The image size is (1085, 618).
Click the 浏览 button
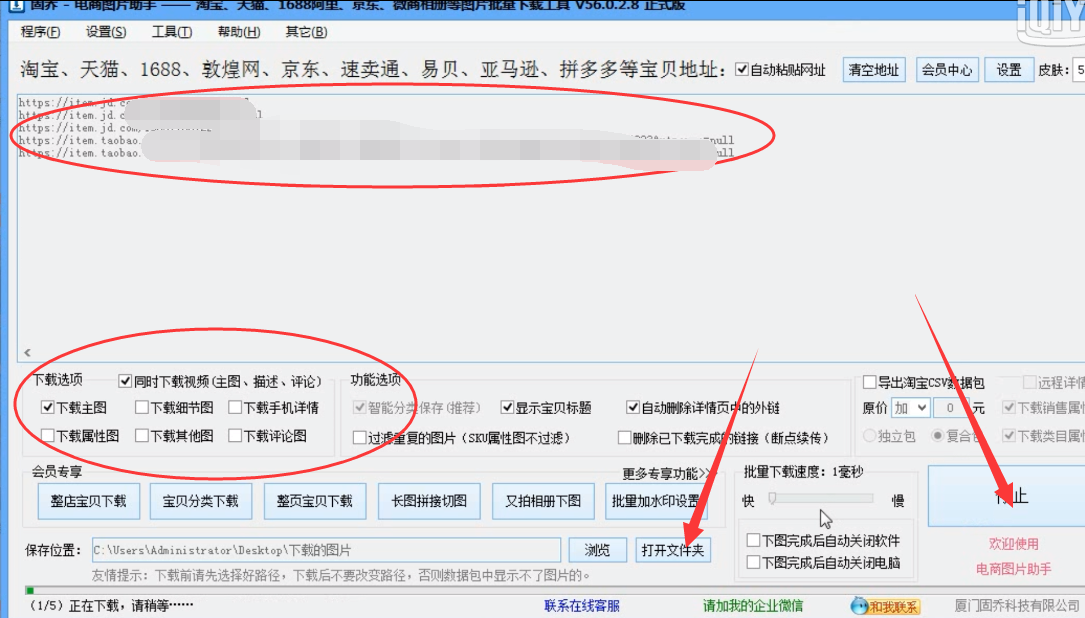(x=597, y=550)
